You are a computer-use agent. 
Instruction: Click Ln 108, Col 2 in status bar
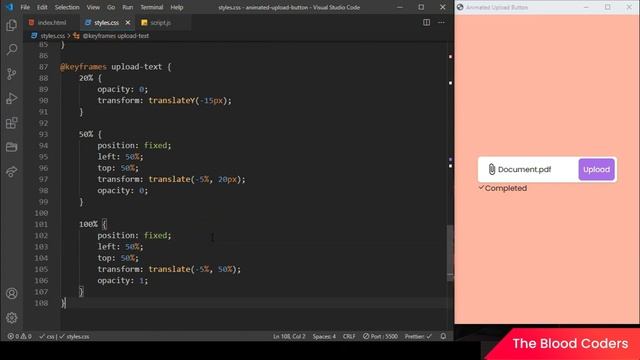[289, 336]
